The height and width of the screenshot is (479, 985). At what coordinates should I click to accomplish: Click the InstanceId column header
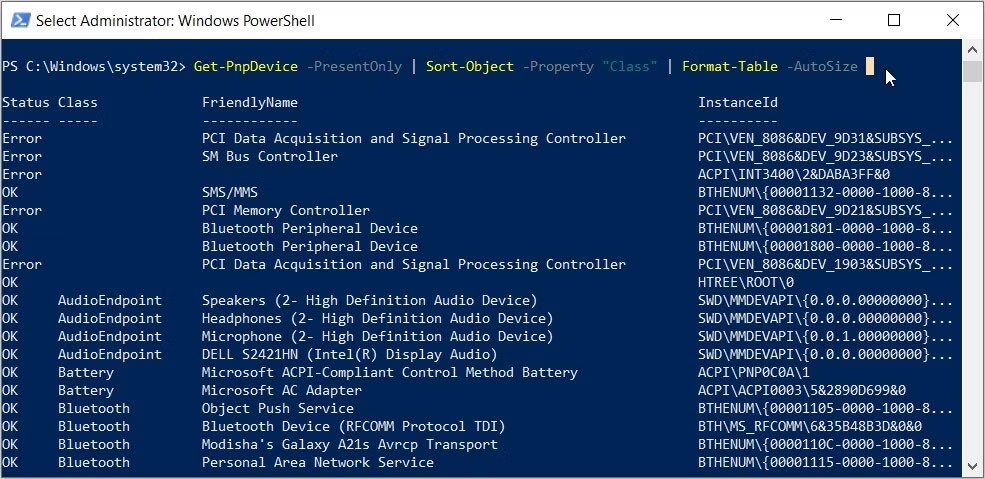[x=737, y=102]
